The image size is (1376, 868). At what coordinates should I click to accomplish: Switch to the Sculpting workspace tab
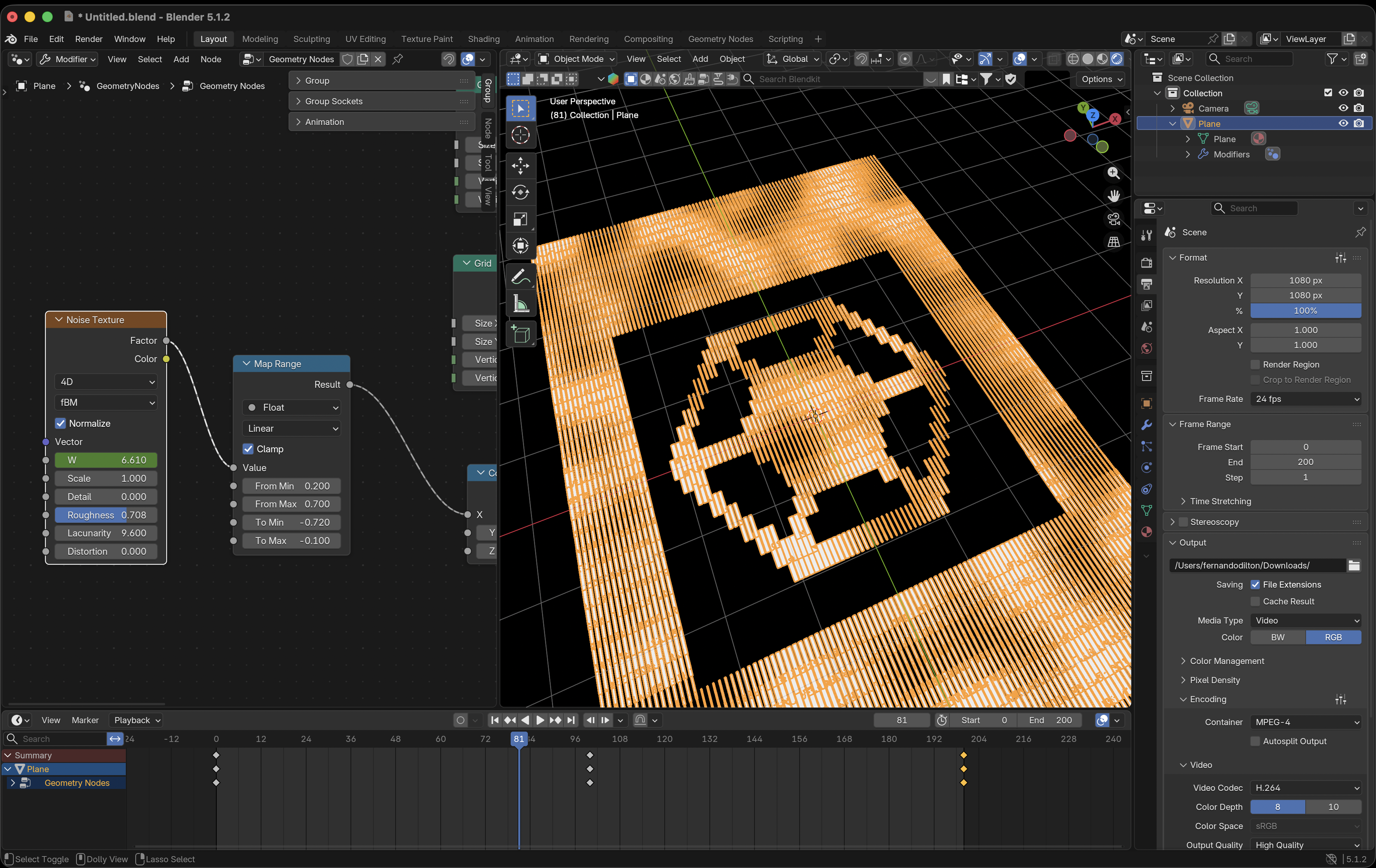(312, 39)
